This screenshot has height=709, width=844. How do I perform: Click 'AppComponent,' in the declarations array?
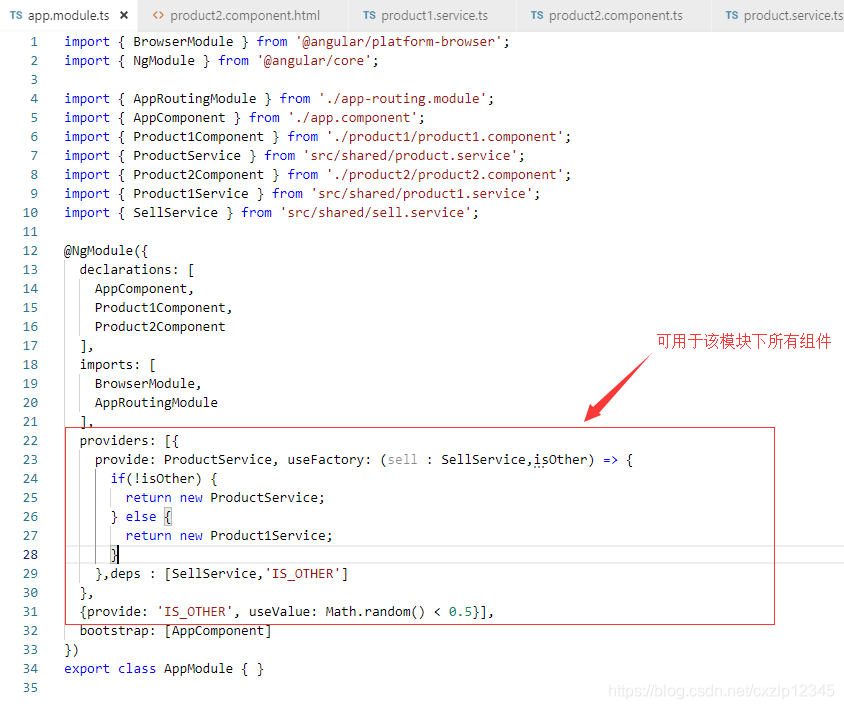144,289
